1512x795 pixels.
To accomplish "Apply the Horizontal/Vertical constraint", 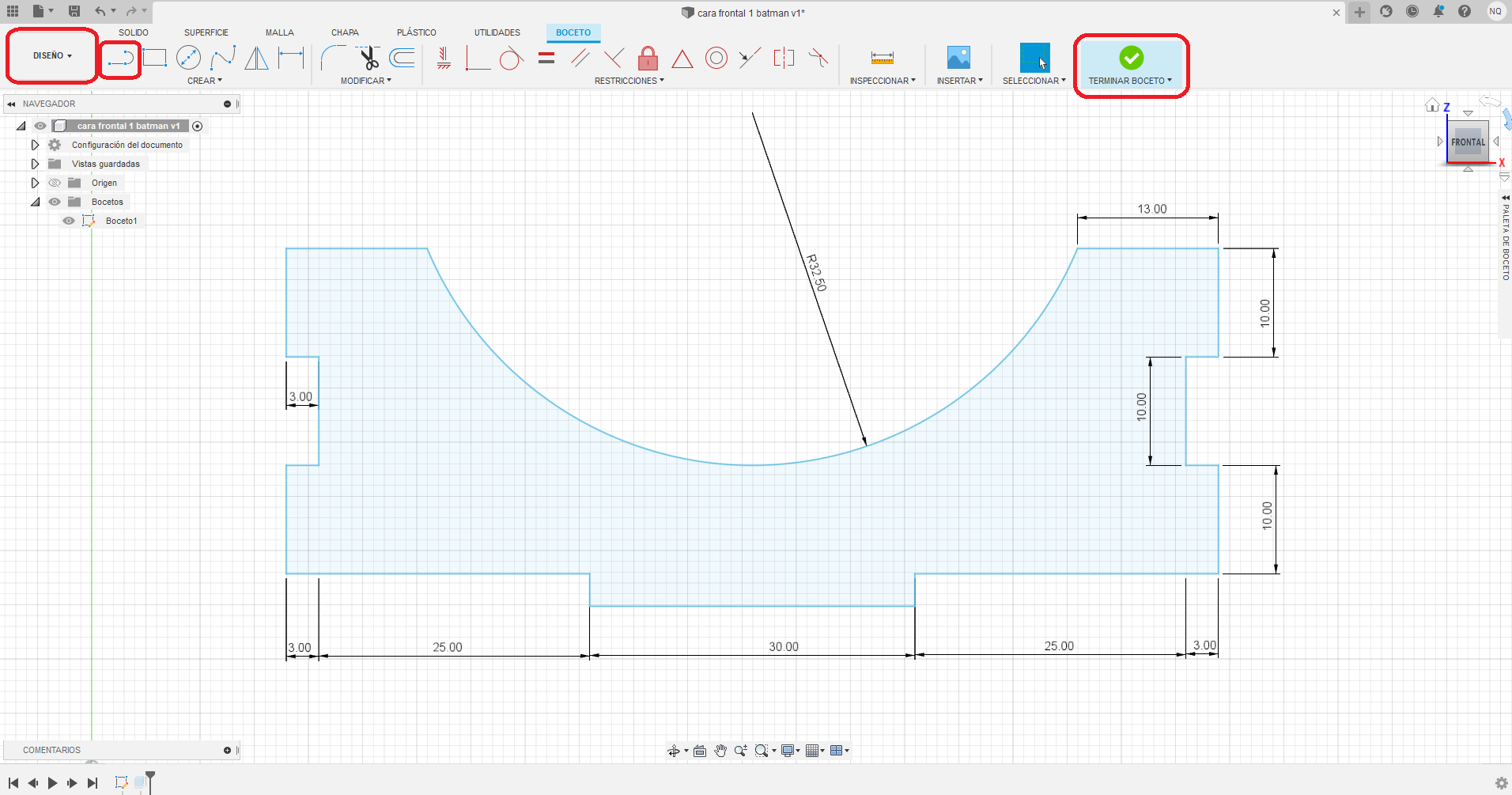I will [x=444, y=58].
